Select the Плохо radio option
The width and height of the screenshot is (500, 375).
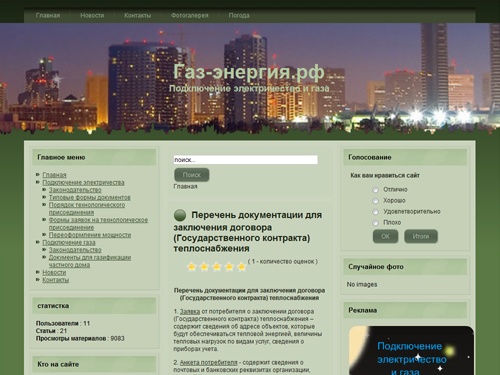[x=375, y=223]
